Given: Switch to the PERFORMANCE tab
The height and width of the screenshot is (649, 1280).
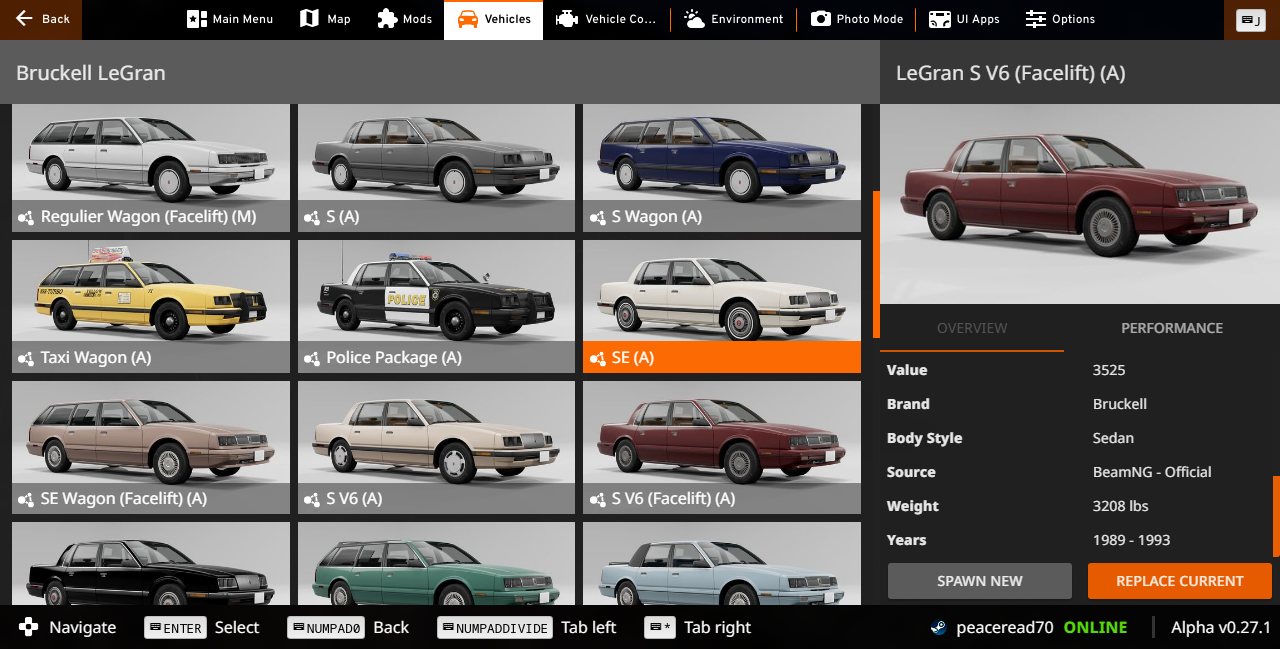Looking at the screenshot, I should [x=1172, y=328].
